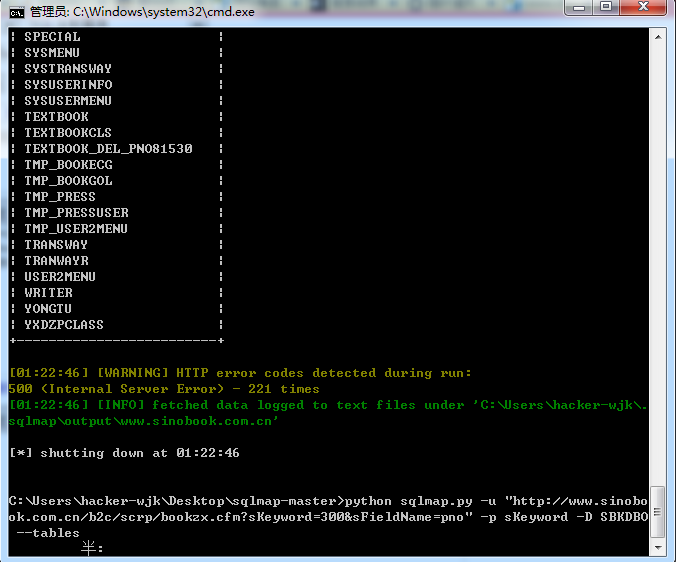Click the cmd.exe window title text

(x=142, y=12)
